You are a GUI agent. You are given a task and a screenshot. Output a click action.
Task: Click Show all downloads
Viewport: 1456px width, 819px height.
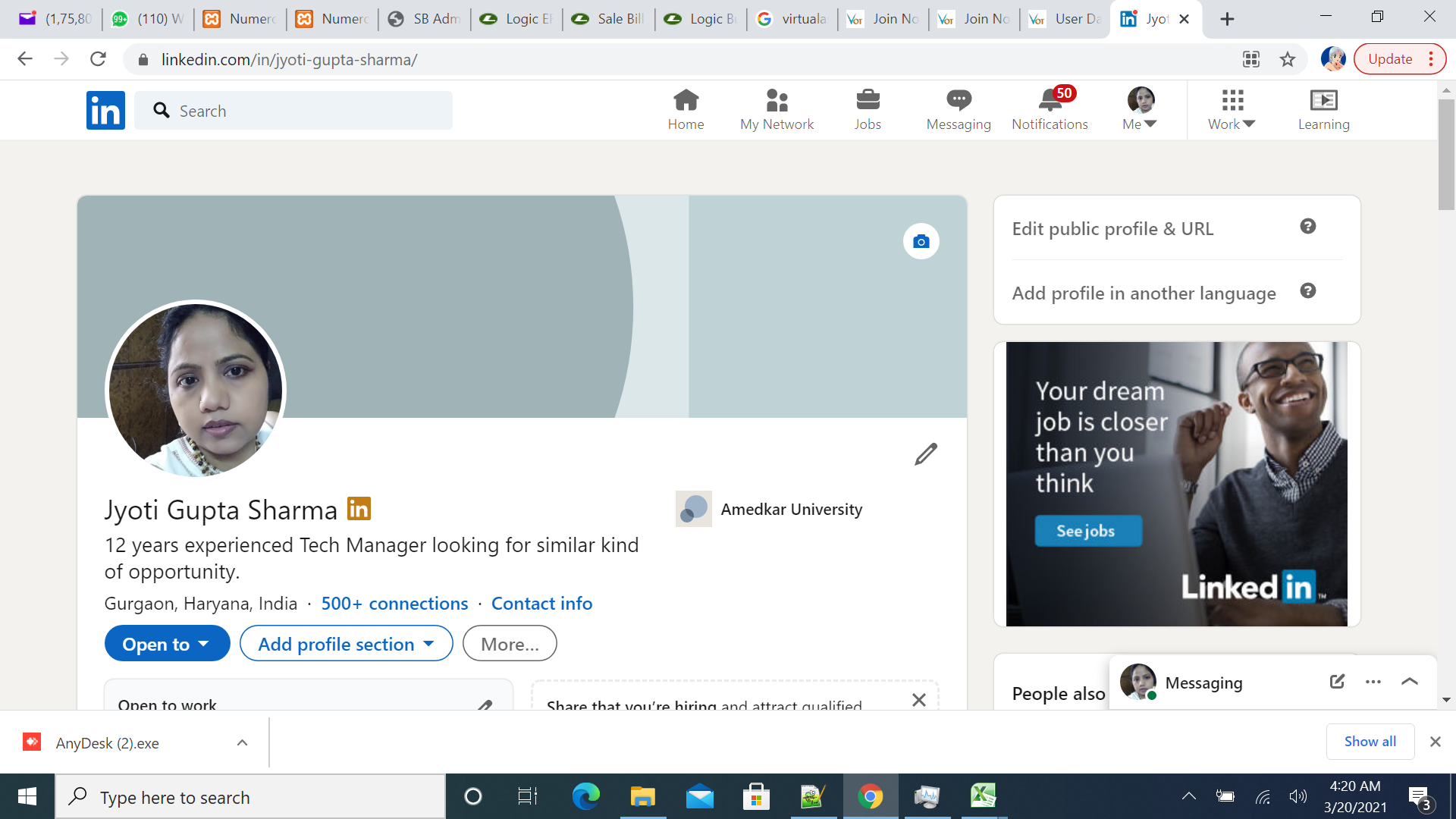(1370, 742)
